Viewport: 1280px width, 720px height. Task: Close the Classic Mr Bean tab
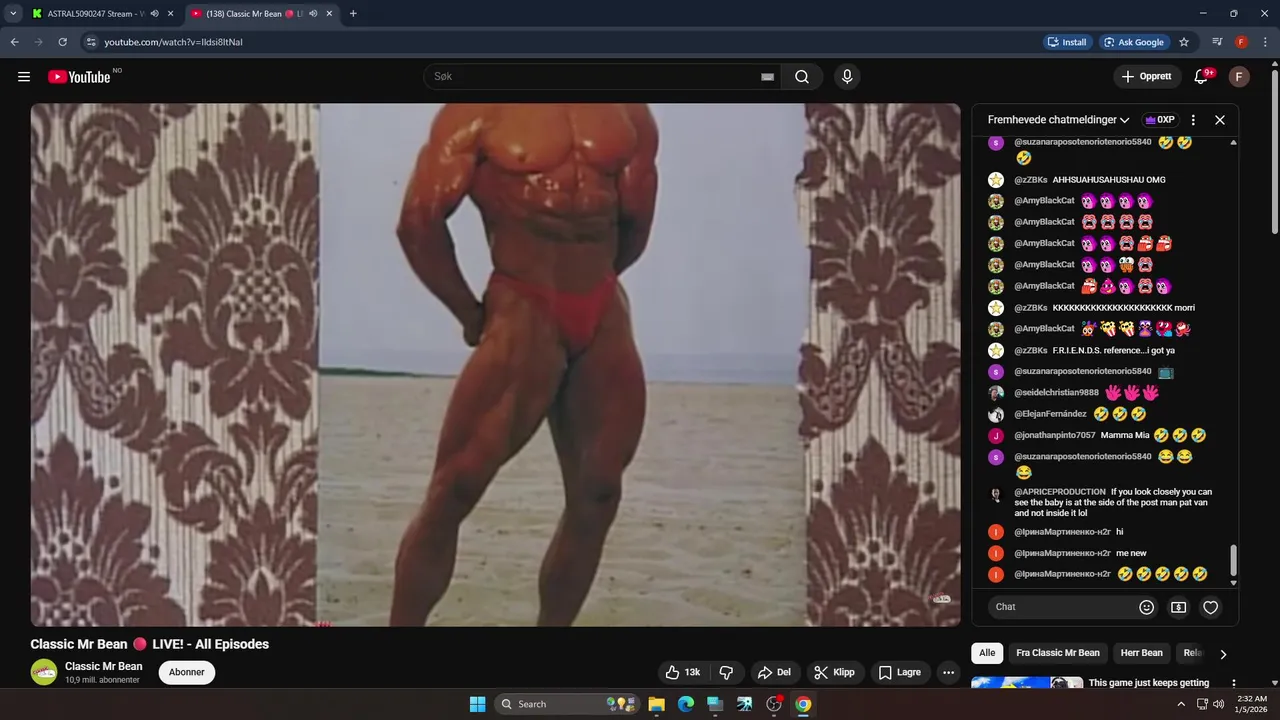click(330, 14)
